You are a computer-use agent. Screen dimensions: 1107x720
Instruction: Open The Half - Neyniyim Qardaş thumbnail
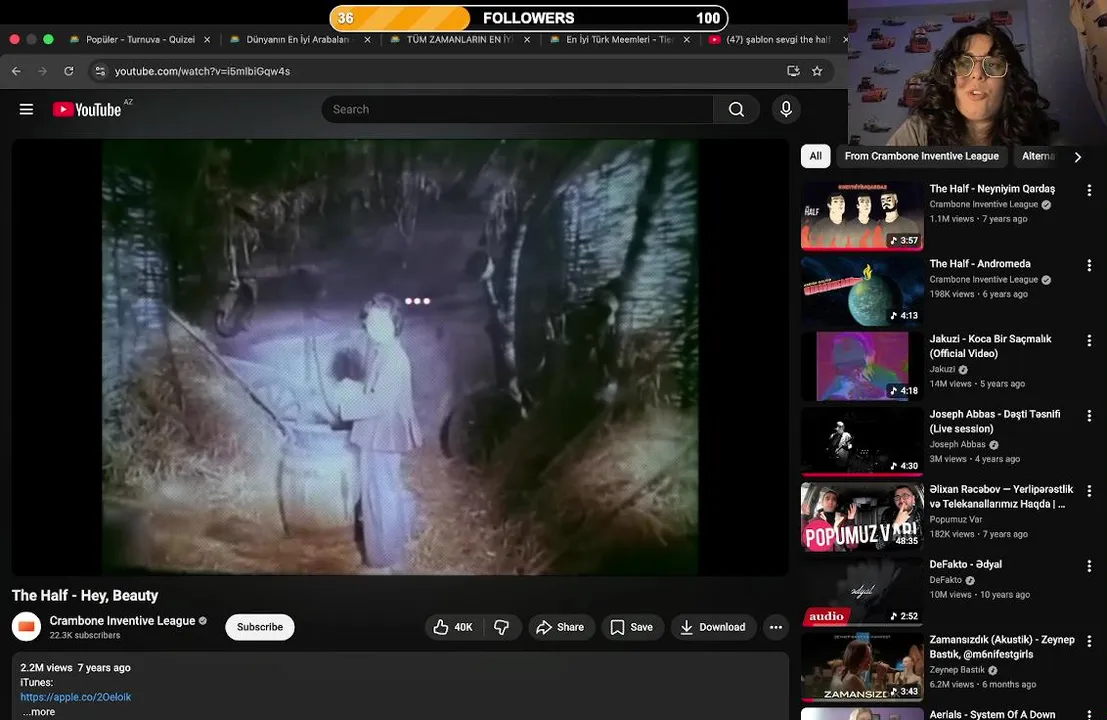[x=862, y=216]
